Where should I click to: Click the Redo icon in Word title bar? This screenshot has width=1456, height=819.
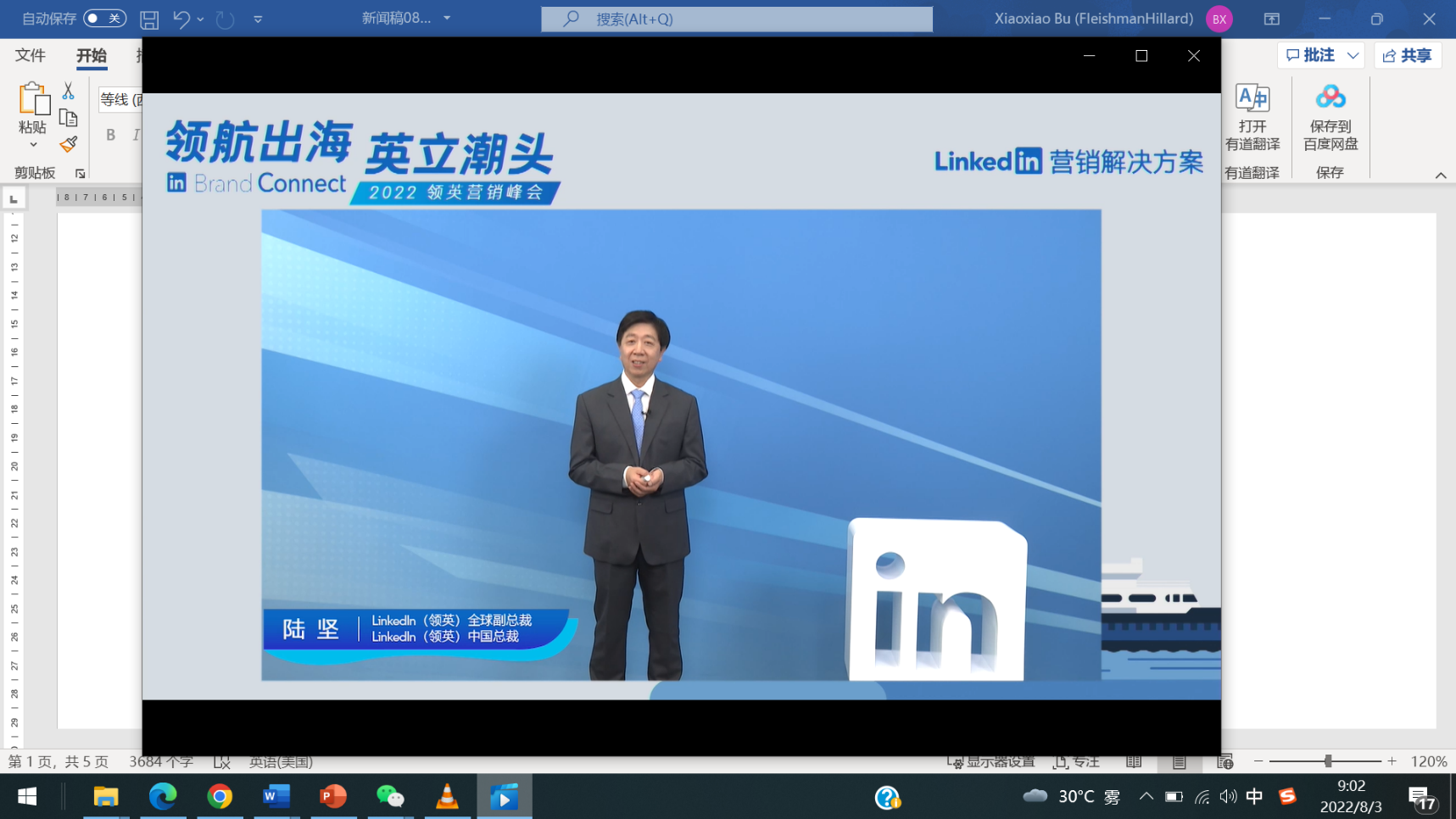[x=225, y=19]
